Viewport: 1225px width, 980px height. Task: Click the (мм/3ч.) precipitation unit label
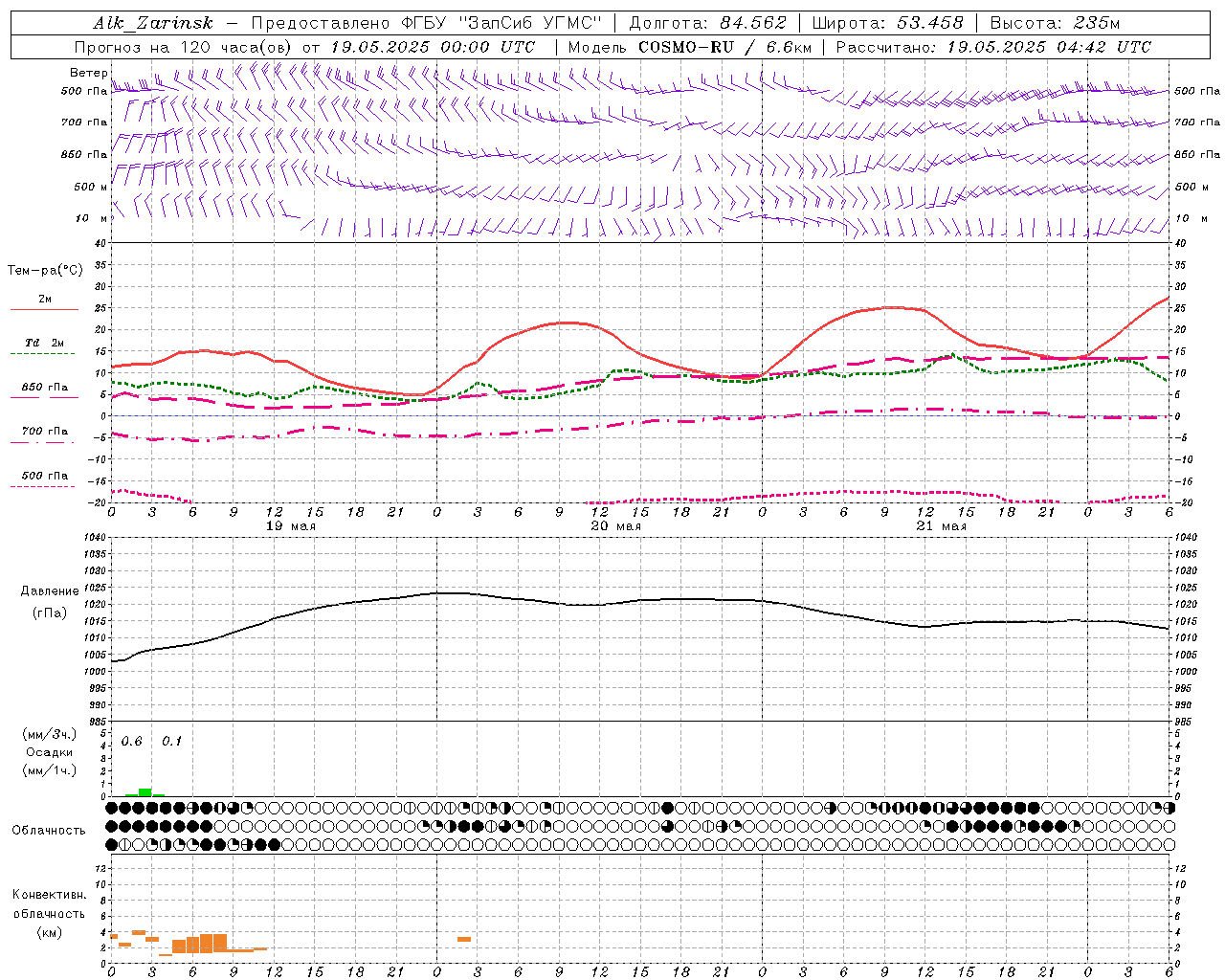(x=49, y=734)
